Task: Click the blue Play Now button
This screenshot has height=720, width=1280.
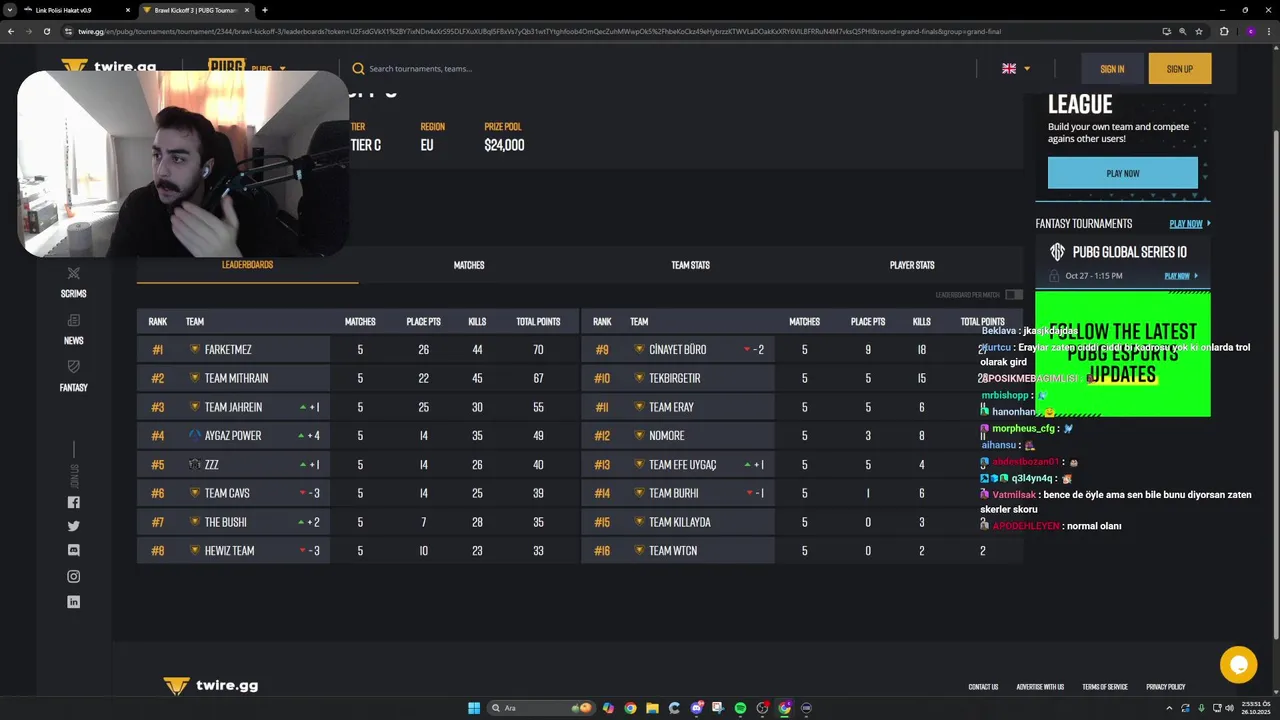Action: tap(1122, 173)
